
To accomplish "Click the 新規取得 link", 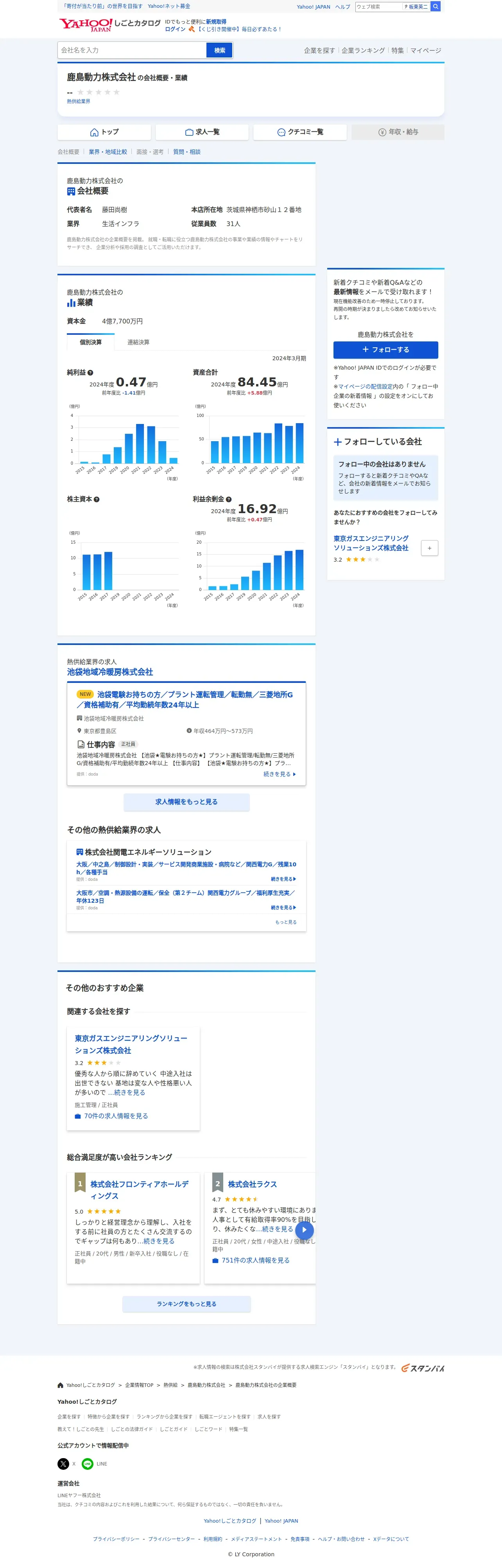I will [216, 22].
